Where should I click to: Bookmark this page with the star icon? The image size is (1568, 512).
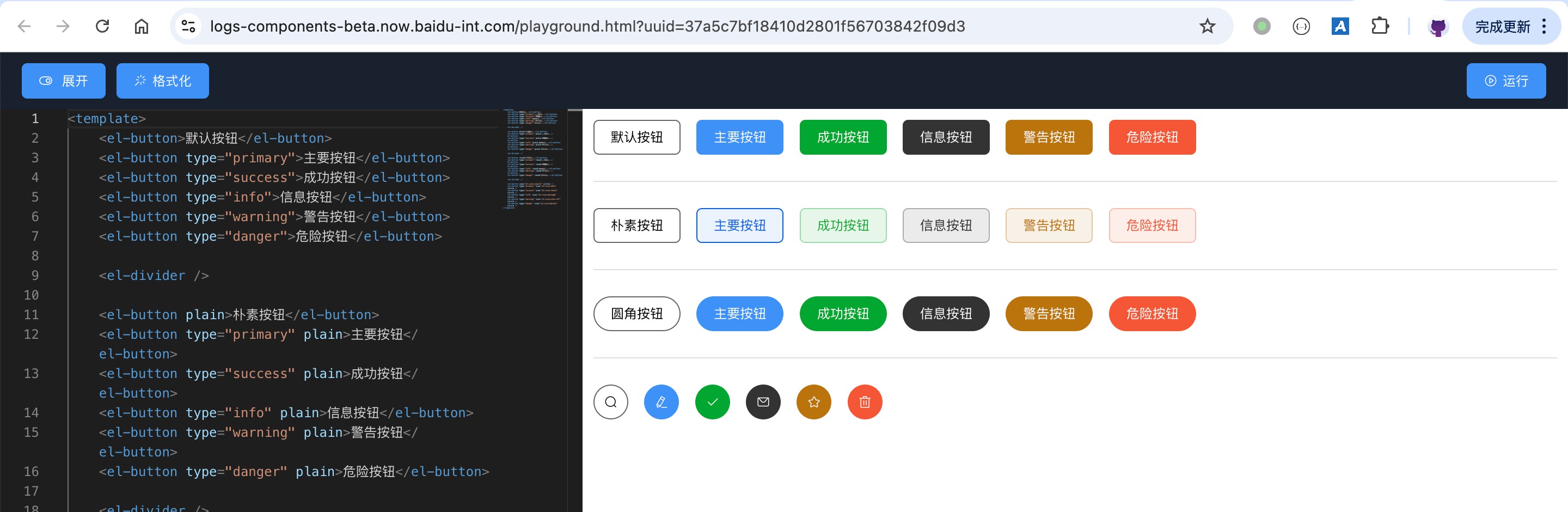coord(1207,26)
